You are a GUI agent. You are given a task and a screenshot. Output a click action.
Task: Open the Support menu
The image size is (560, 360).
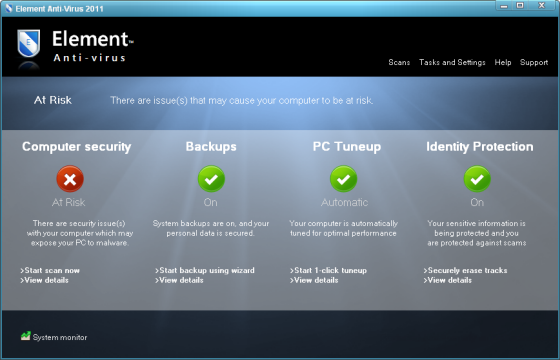tap(534, 62)
